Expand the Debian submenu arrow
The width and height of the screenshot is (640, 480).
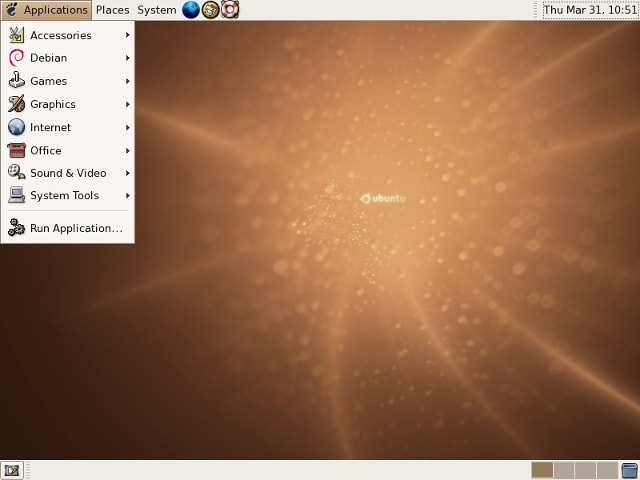(x=128, y=58)
